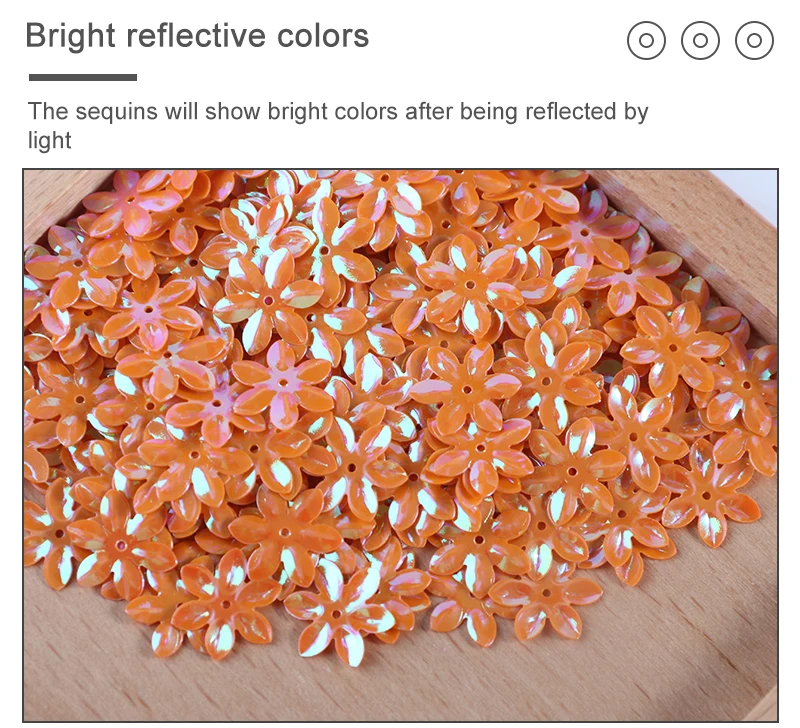The height and width of the screenshot is (728, 800).
Task: Click the word "light" on the second line
Action: (49, 140)
